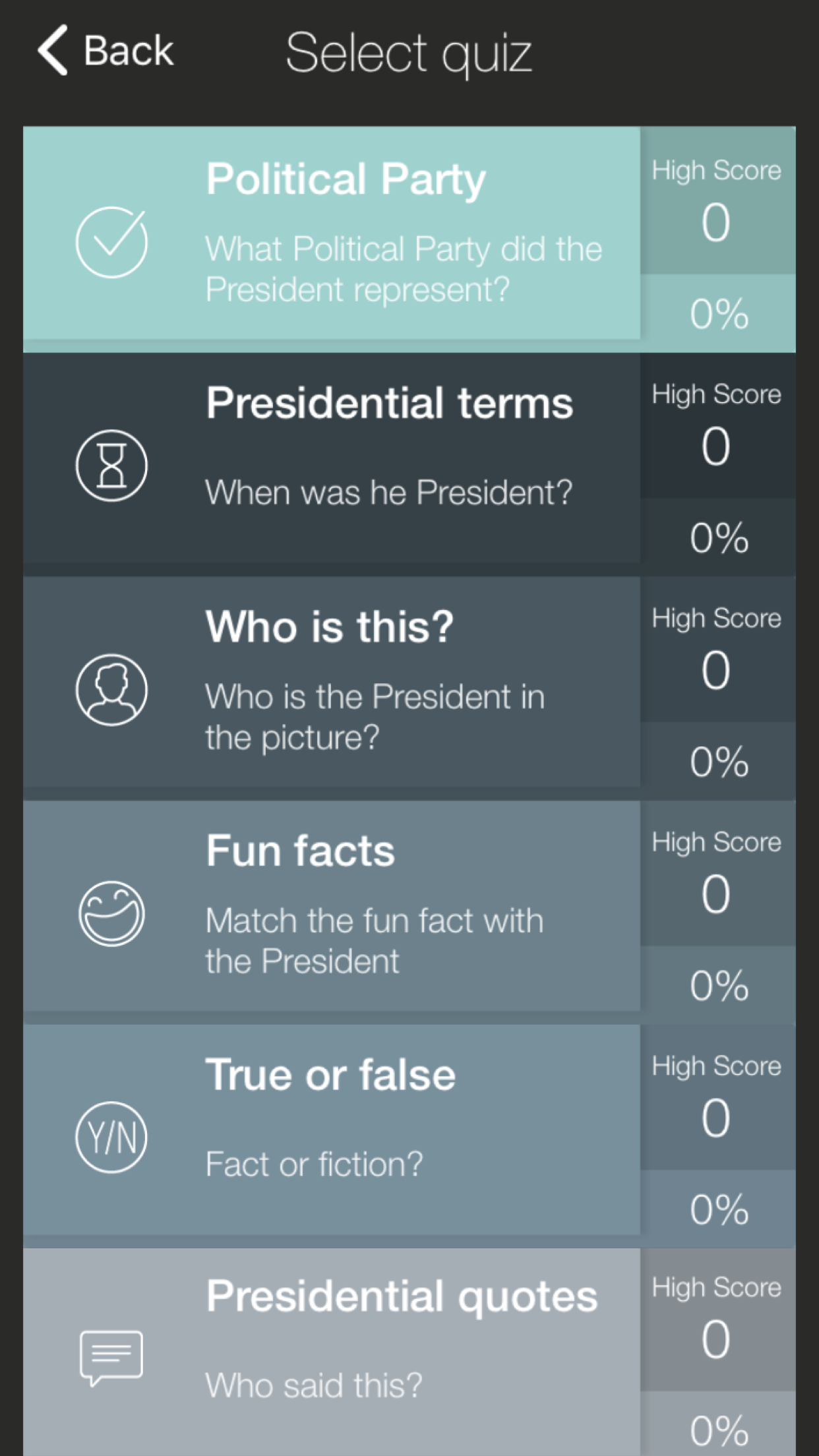Tap 'When was he President?' description

point(388,493)
